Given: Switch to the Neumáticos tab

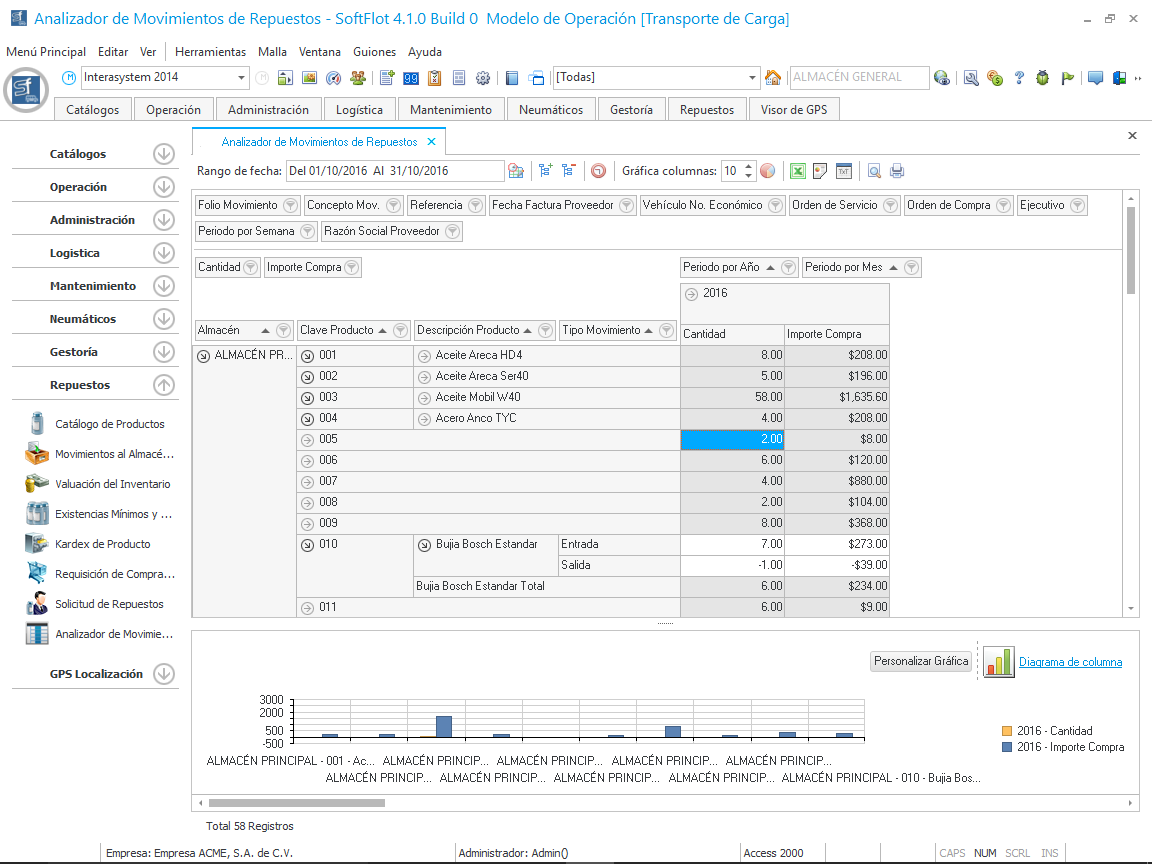Looking at the screenshot, I should click(551, 110).
